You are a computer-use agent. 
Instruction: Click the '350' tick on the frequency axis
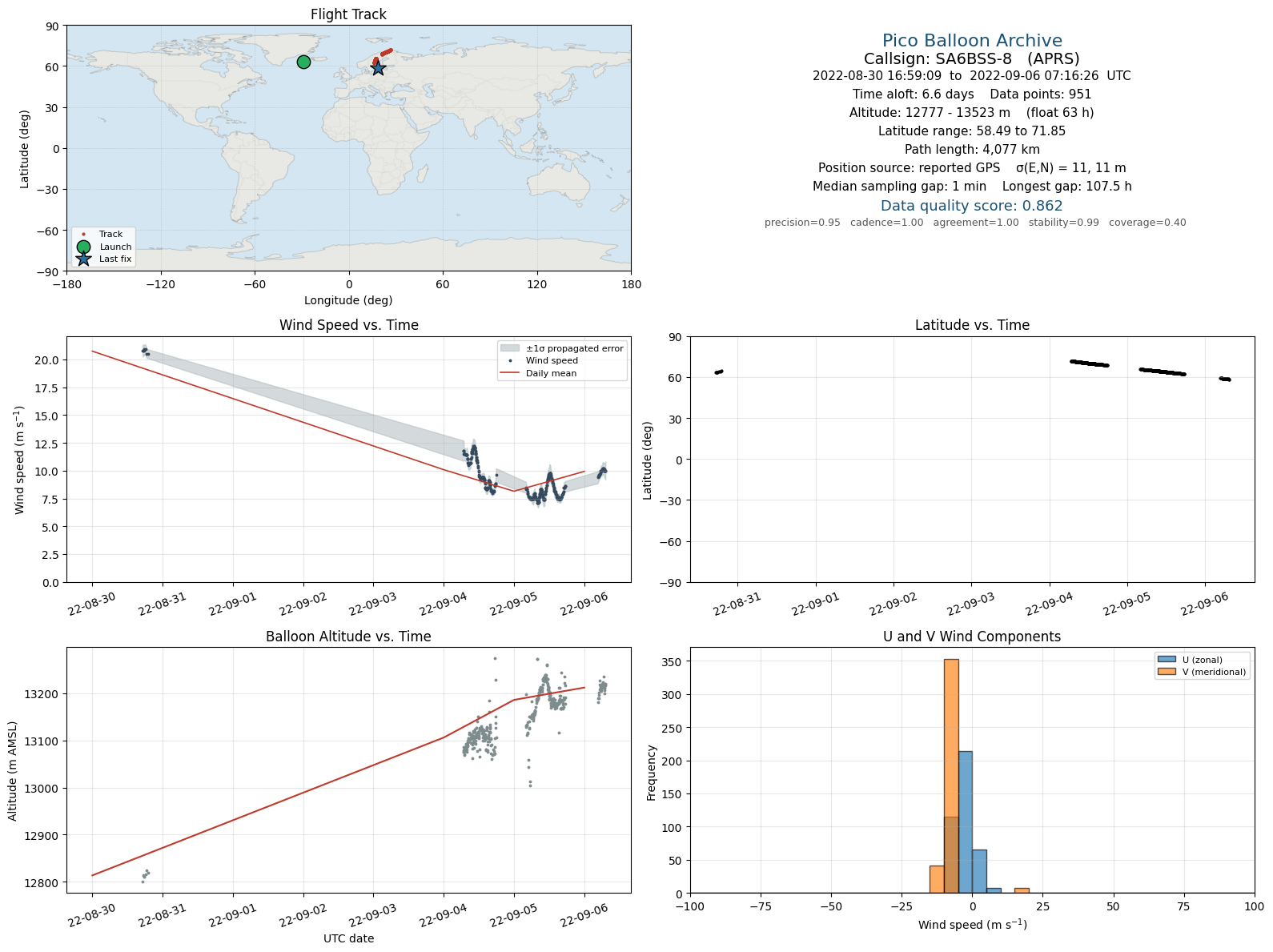pyautogui.click(x=672, y=662)
